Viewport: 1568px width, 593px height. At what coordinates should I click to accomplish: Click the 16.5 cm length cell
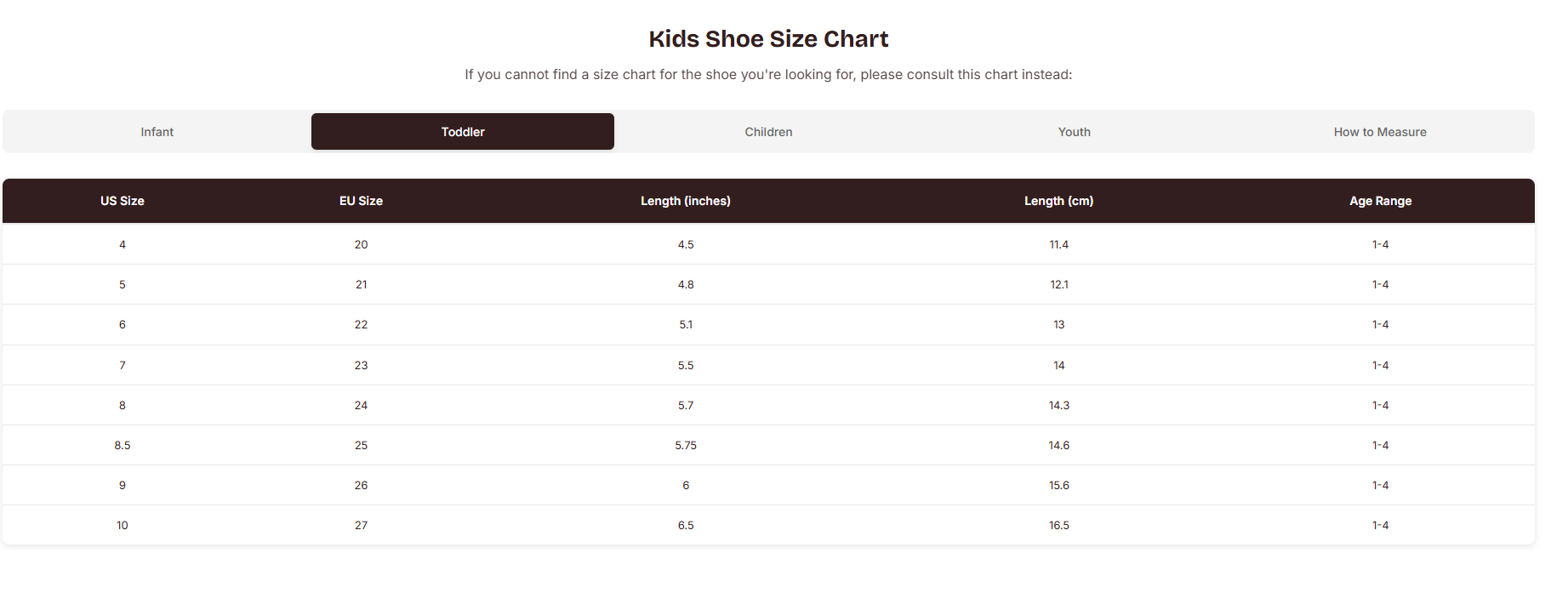tap(1058, 525)
